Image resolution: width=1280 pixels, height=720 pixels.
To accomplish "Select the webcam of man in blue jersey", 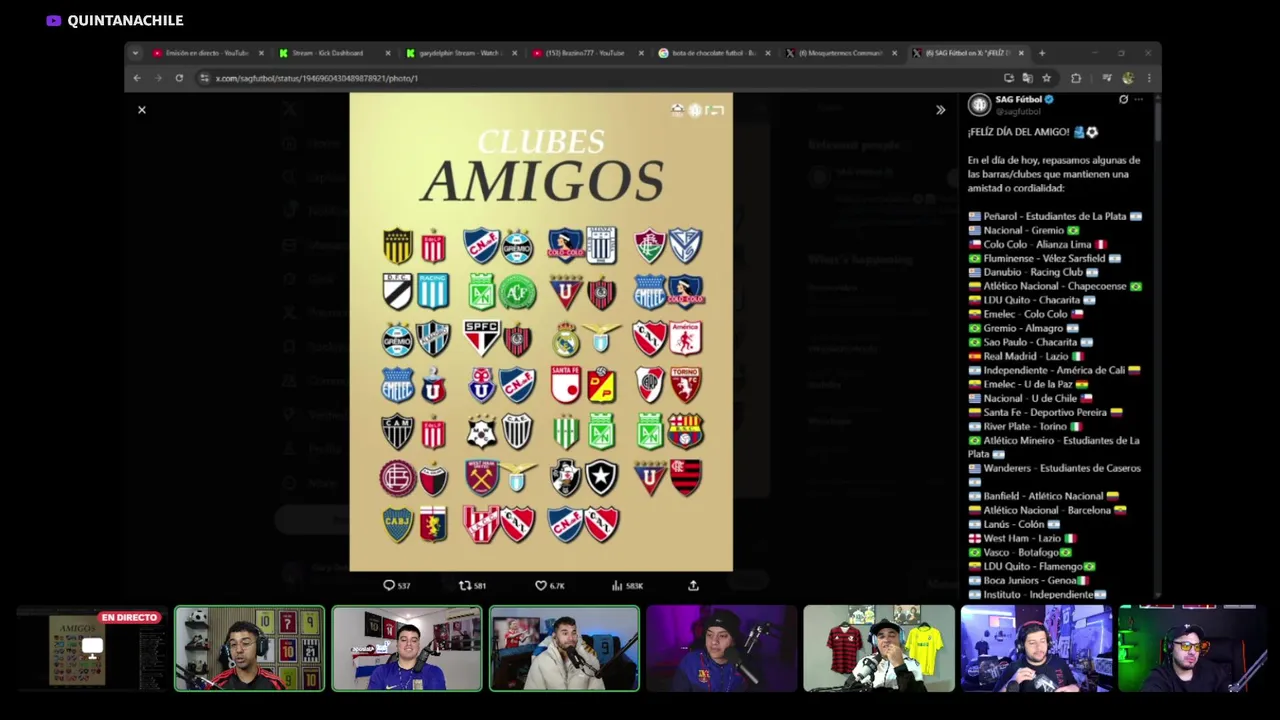I will [x=407, y=648].
